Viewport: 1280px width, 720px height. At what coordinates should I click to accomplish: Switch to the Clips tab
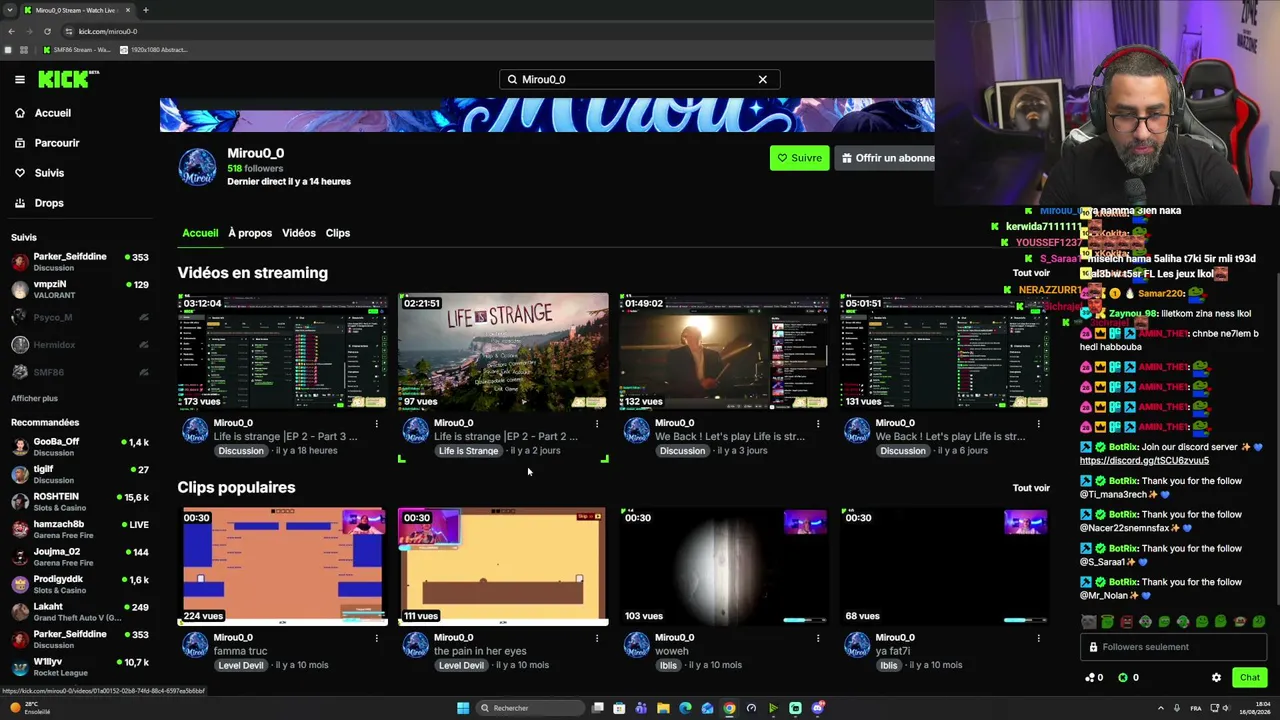click(x=338, y=233)
